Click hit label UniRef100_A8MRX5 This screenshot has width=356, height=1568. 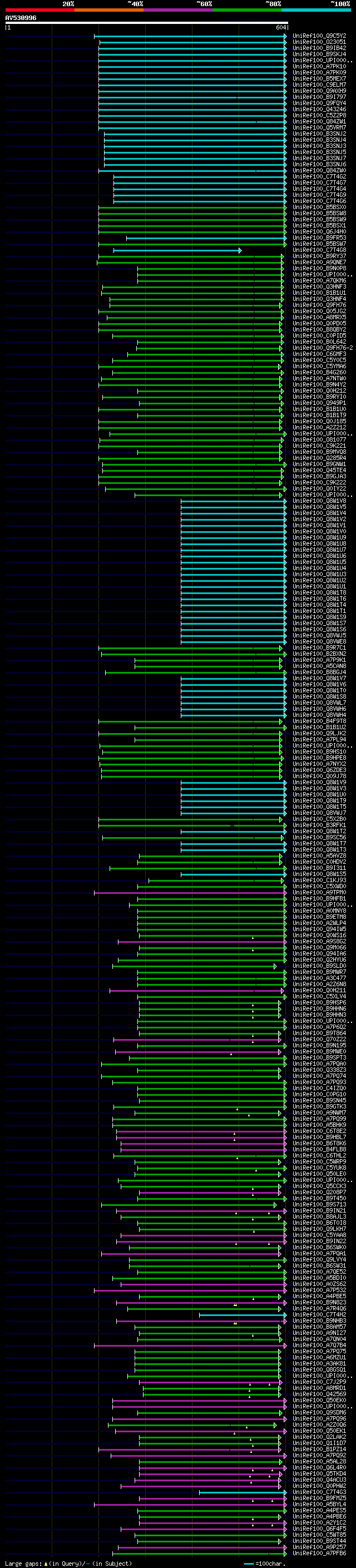click(319, 317)
